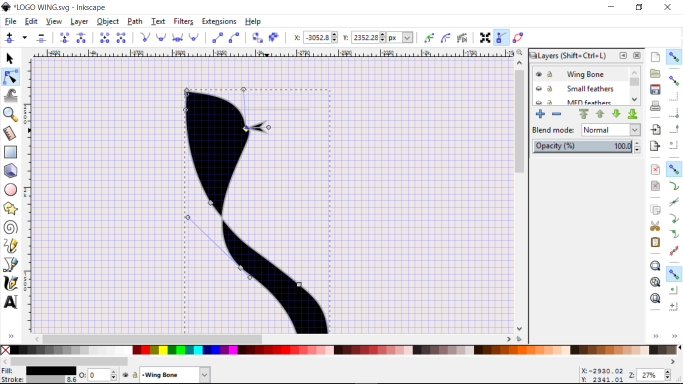Image resolution: width=683 pixels, height=384 pixels.
Task: Convert object to path icon
Action: click(257, 38)
